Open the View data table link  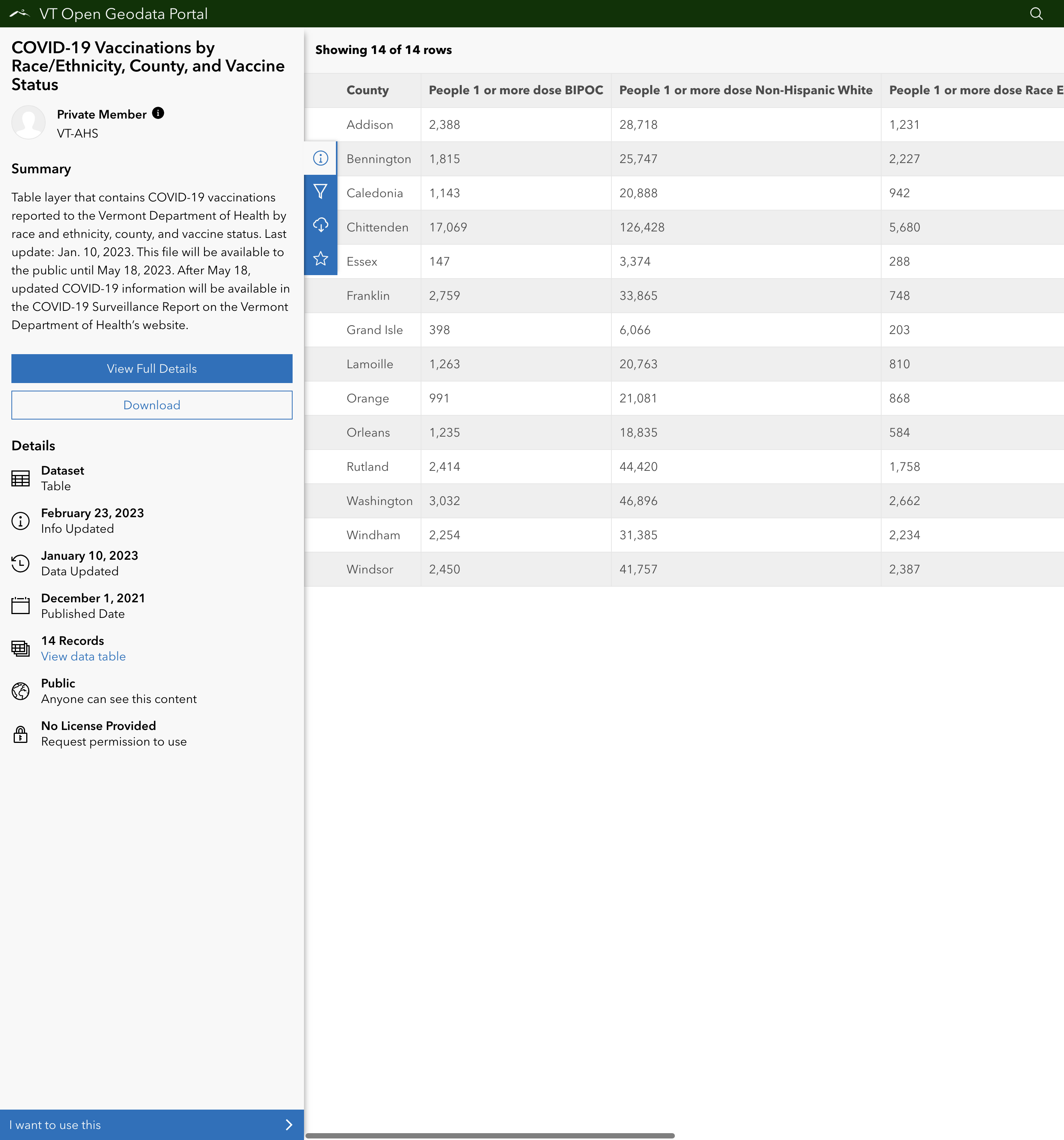coord(83,656)
